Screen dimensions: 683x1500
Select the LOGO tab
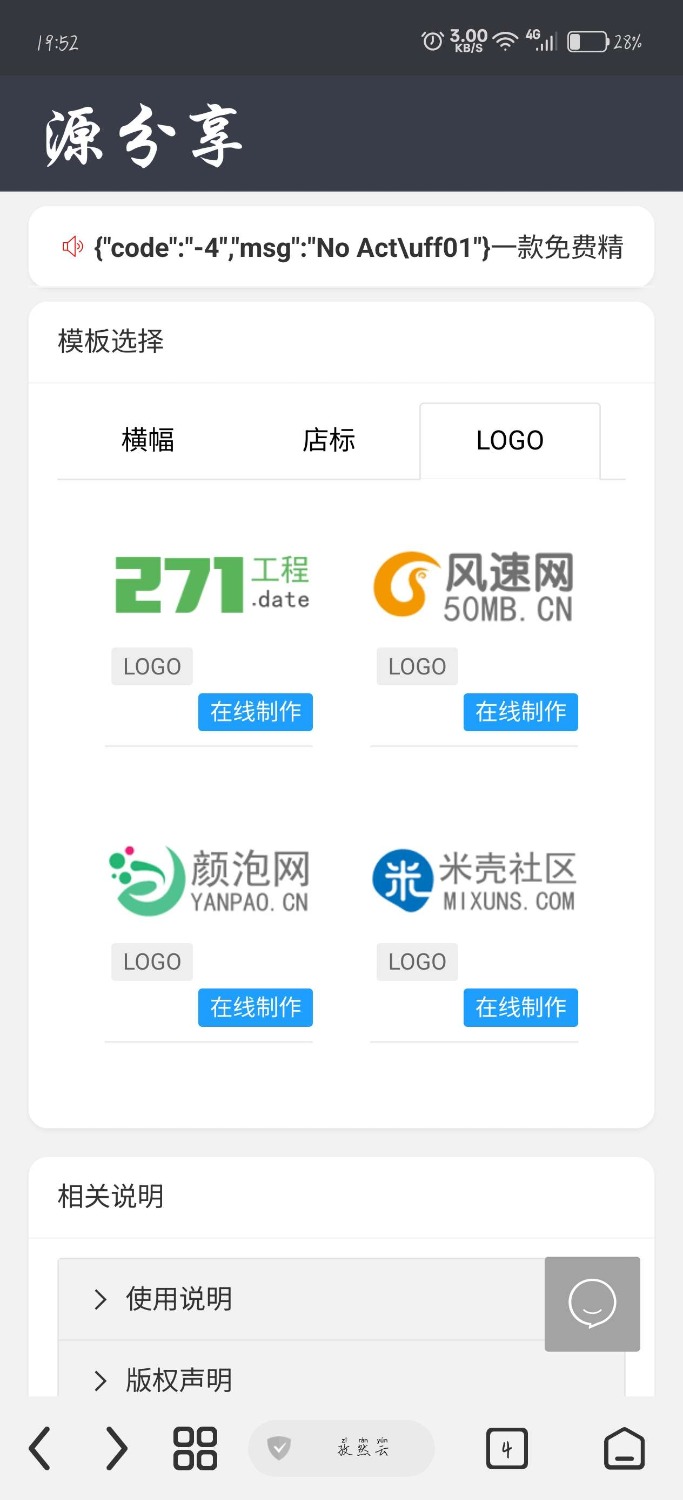pyautogui.click(x=510, y=441)
